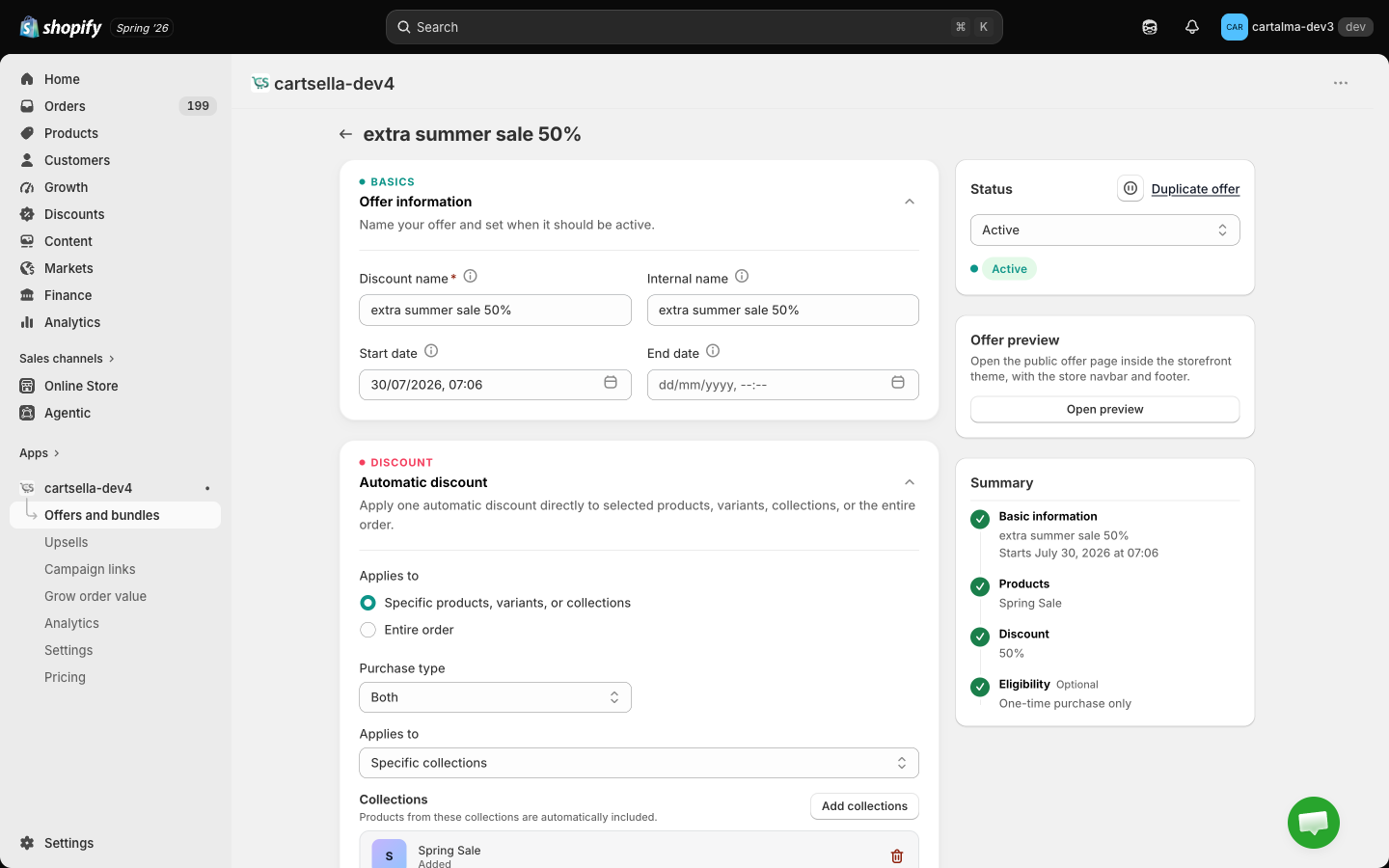Click the Online Store icon
Viewport: 1389px width, 868px height.
pyautogui.click(x=27, y=386)
